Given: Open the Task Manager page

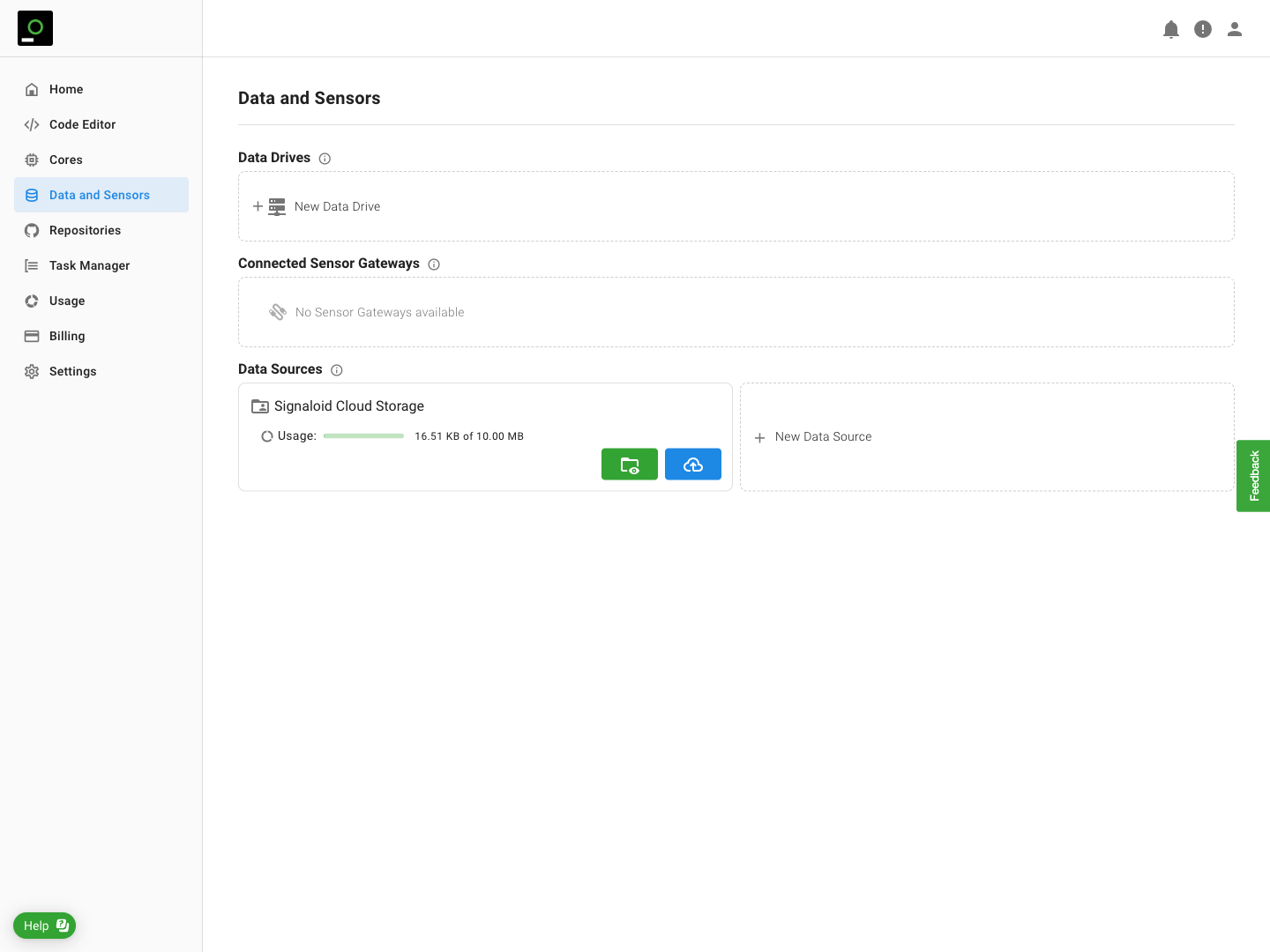Looking at the screenshot, I should pos(89,265).
